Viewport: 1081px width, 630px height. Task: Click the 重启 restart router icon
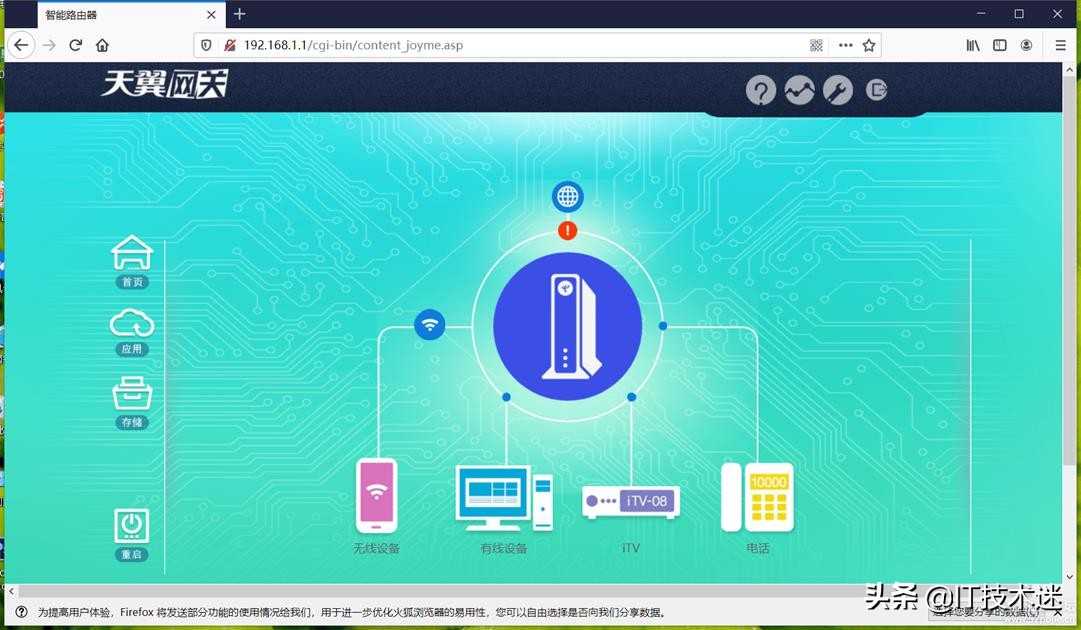(133, 528)
